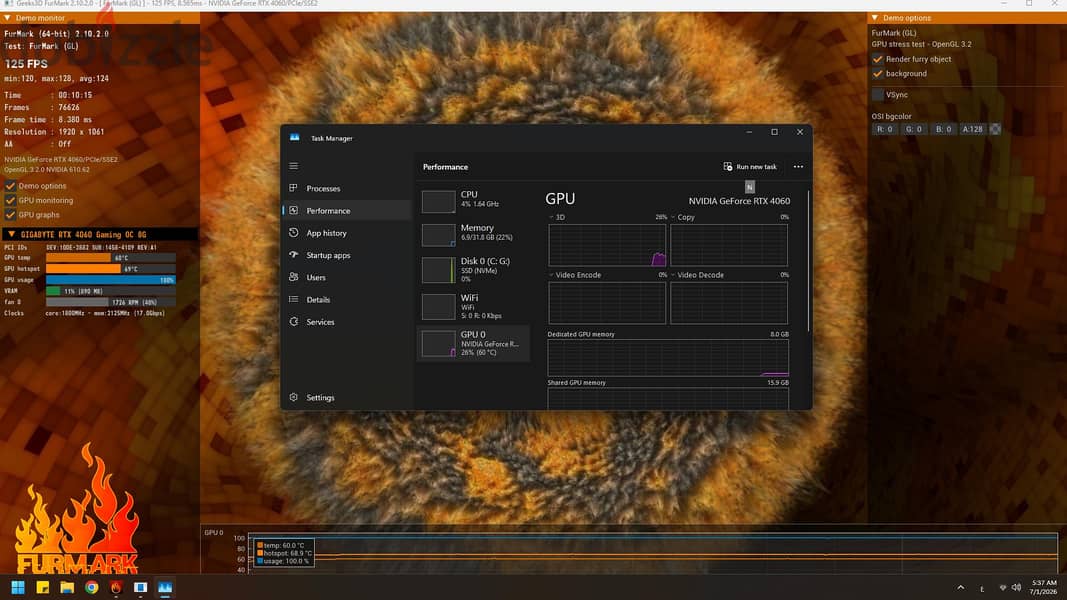
Task: Open the Task Manager hamburger navigation menu
Action: 293,166
